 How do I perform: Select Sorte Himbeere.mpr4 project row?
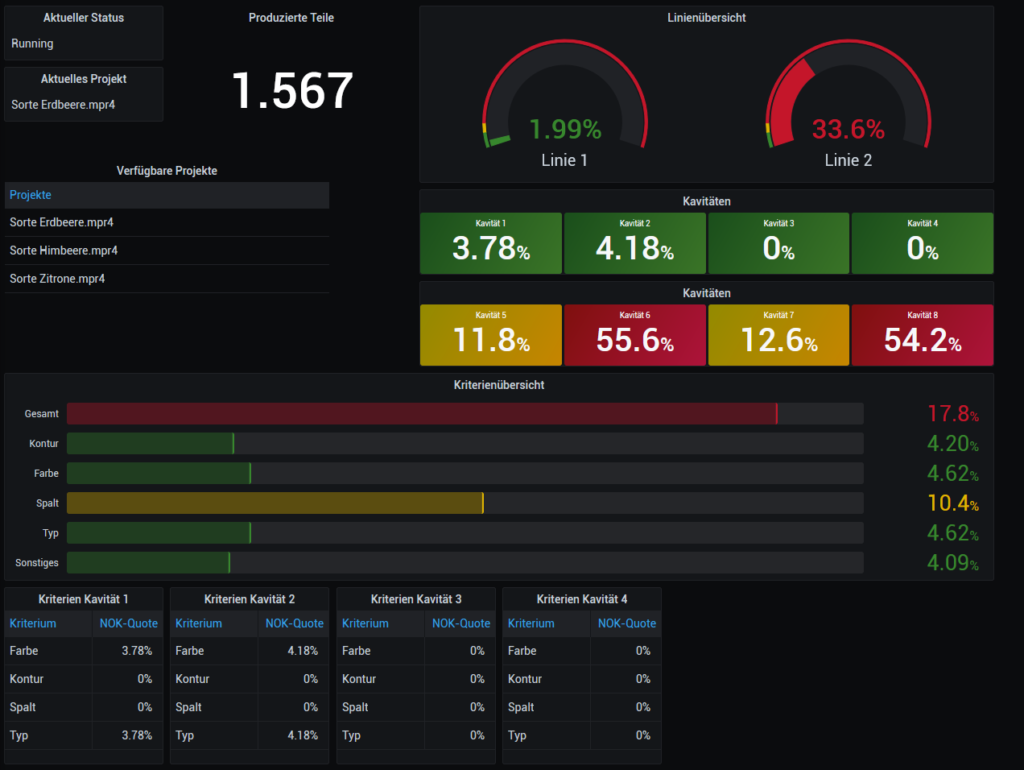coord(167,251)
